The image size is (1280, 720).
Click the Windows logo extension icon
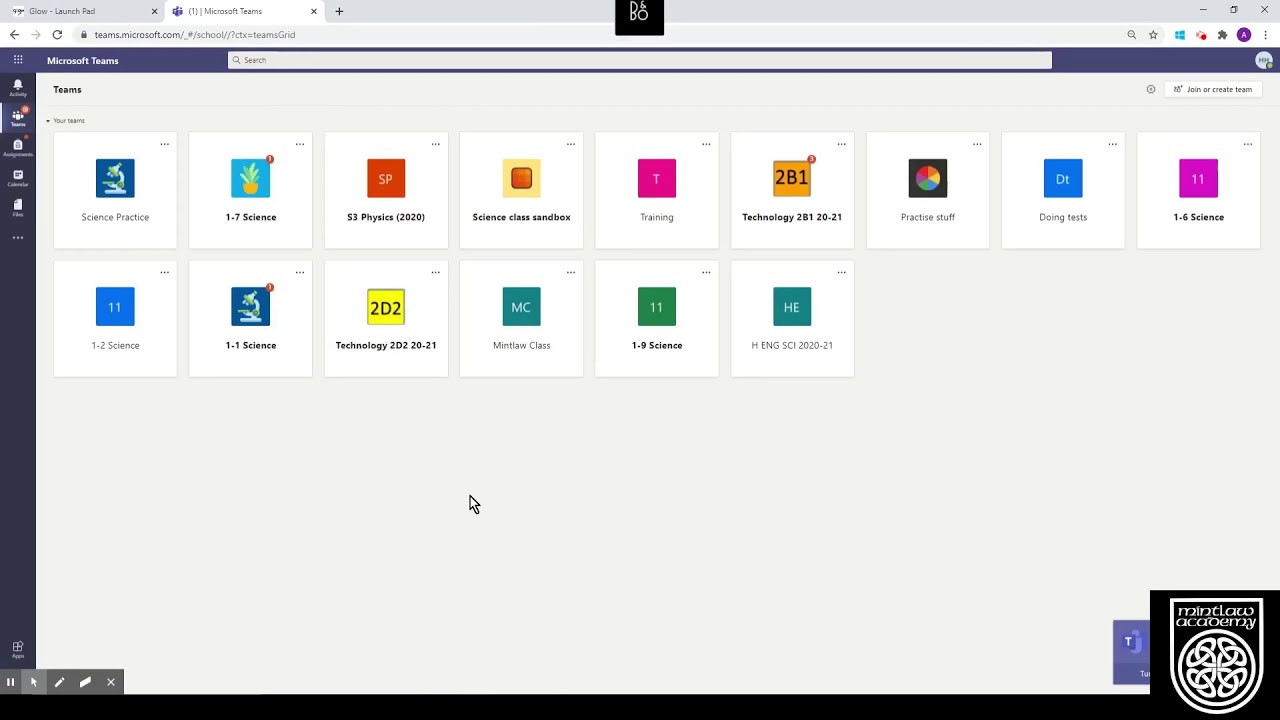coord(1180,35)
